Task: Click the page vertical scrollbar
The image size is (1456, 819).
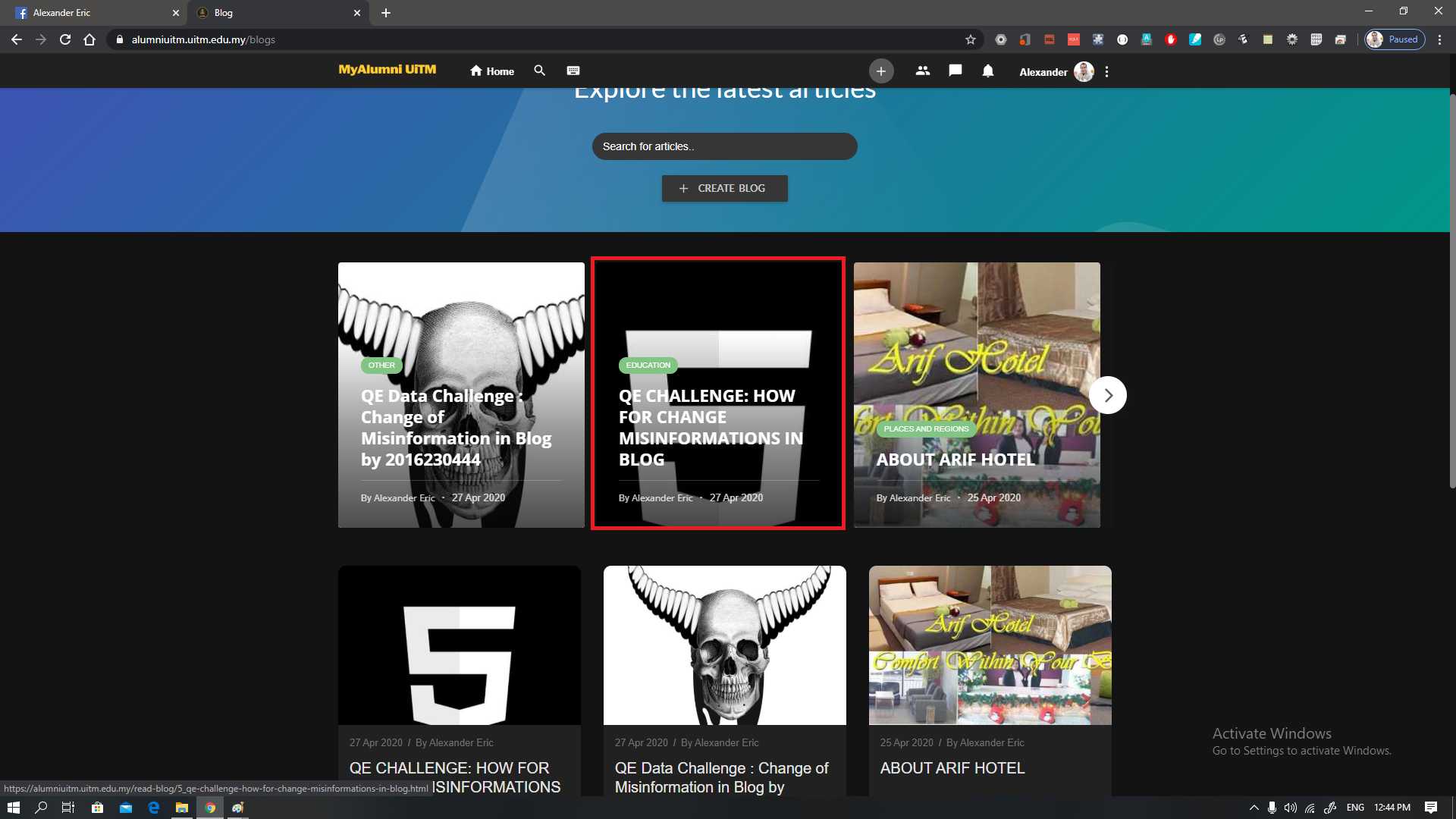Action: (x=1451, y=290)
